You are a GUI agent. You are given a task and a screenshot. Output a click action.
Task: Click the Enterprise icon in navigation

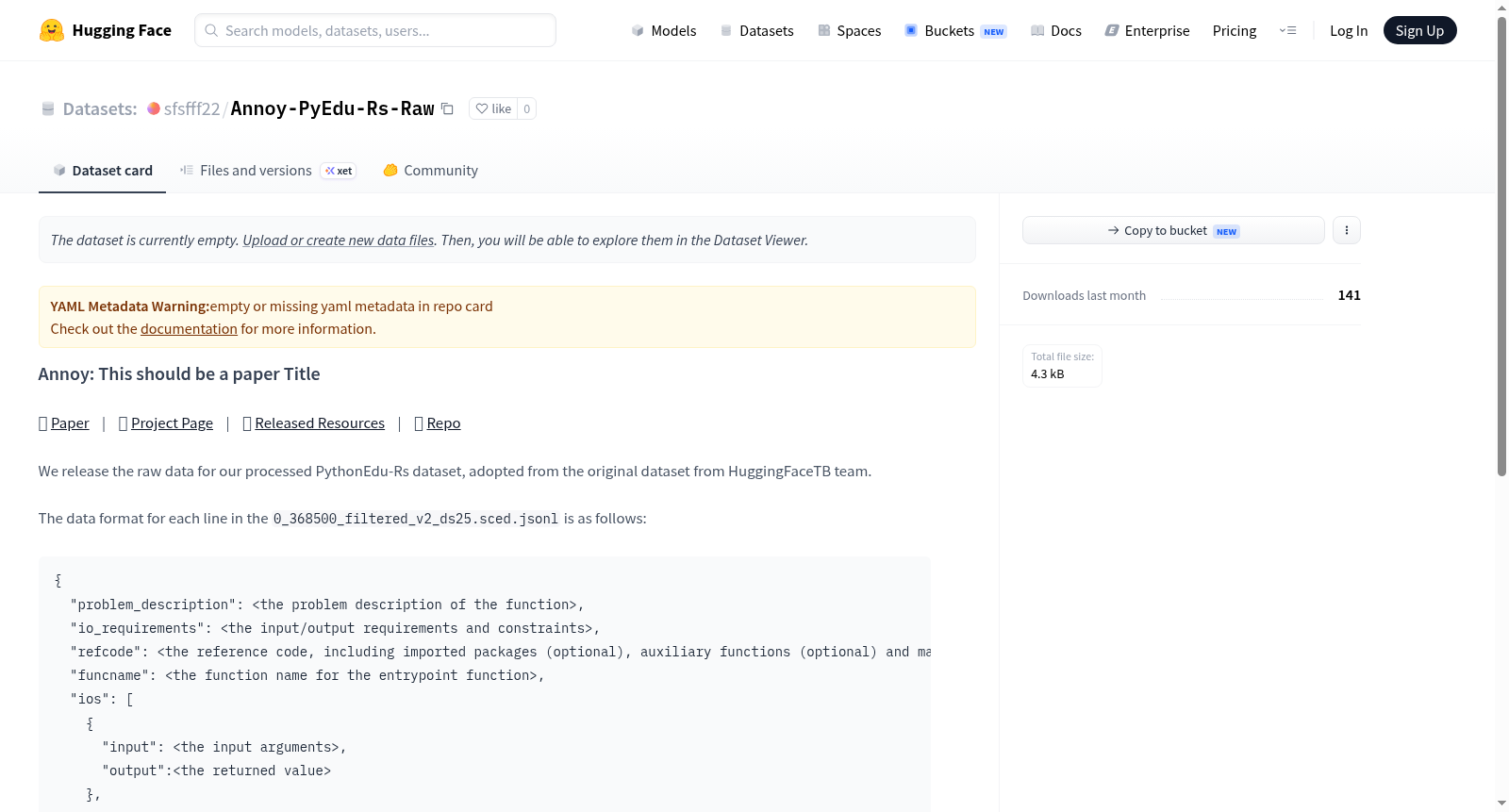(1112, 30)
